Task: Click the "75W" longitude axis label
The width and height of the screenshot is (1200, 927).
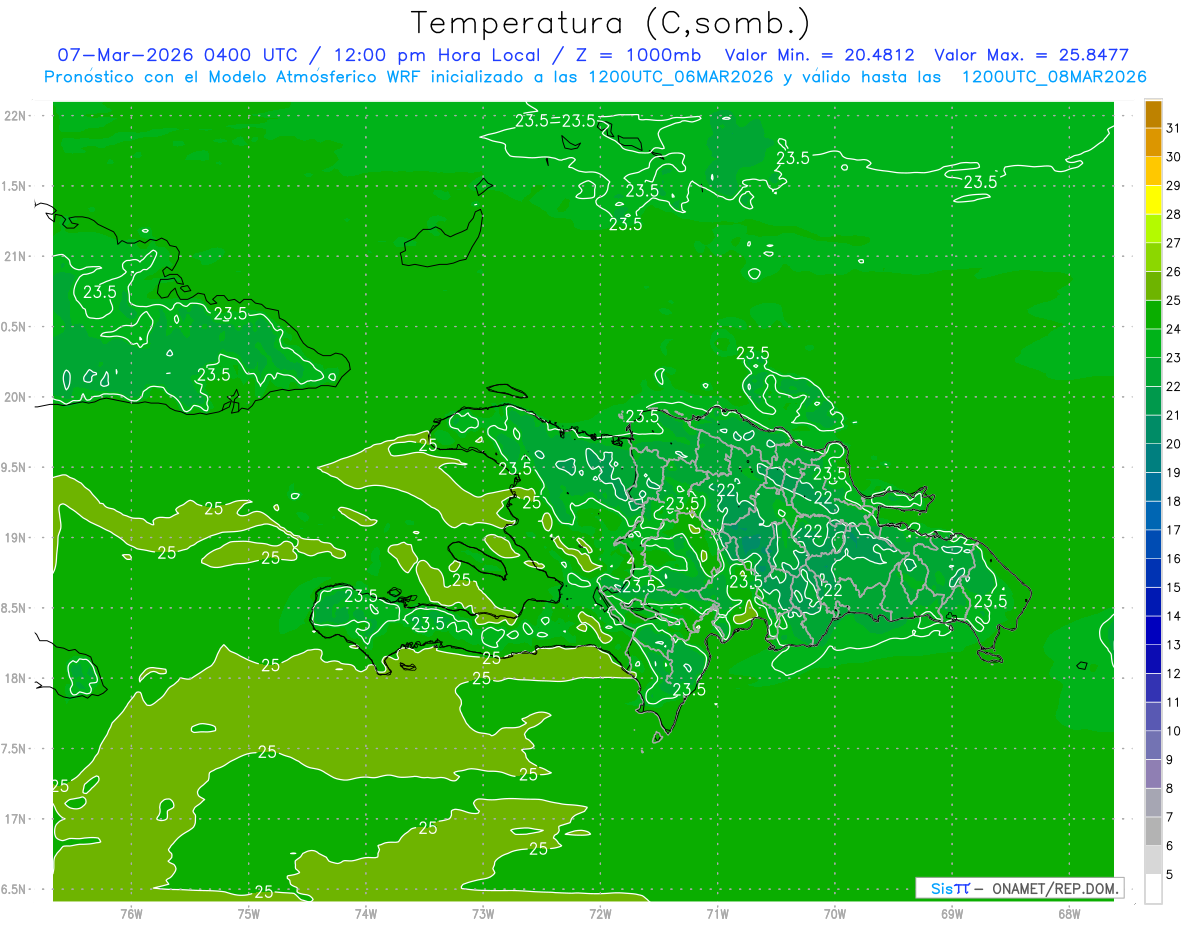Action: [x=248, y=913]
